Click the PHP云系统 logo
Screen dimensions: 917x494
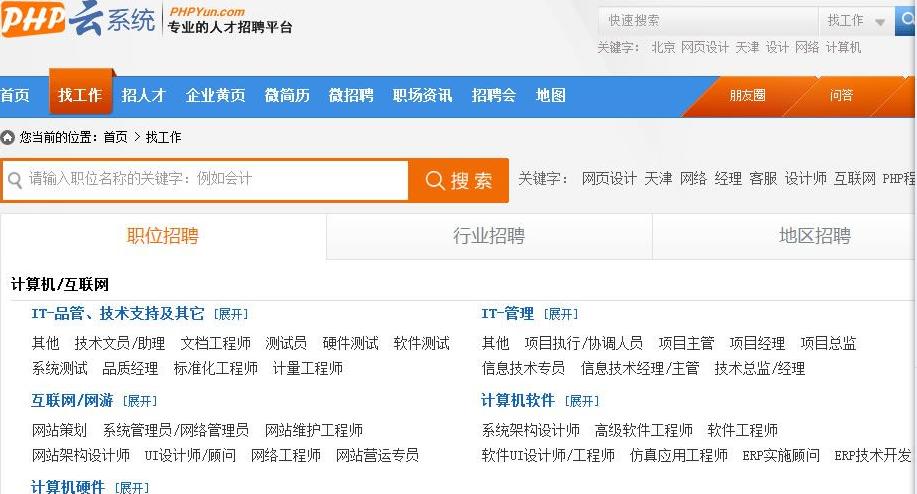(80, 19)
